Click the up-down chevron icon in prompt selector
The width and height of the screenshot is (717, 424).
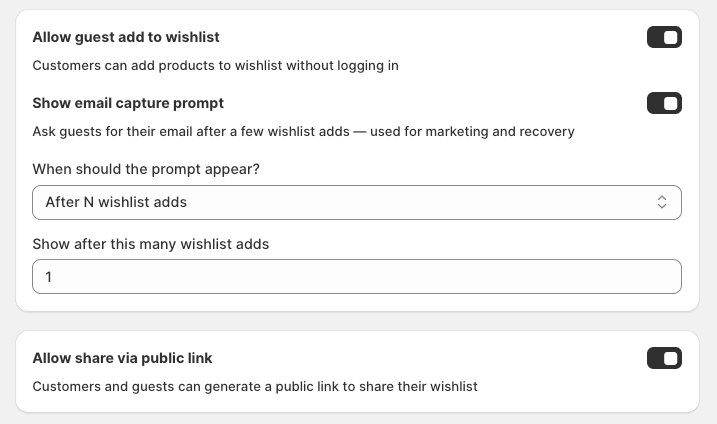click(x=662, y=202)
